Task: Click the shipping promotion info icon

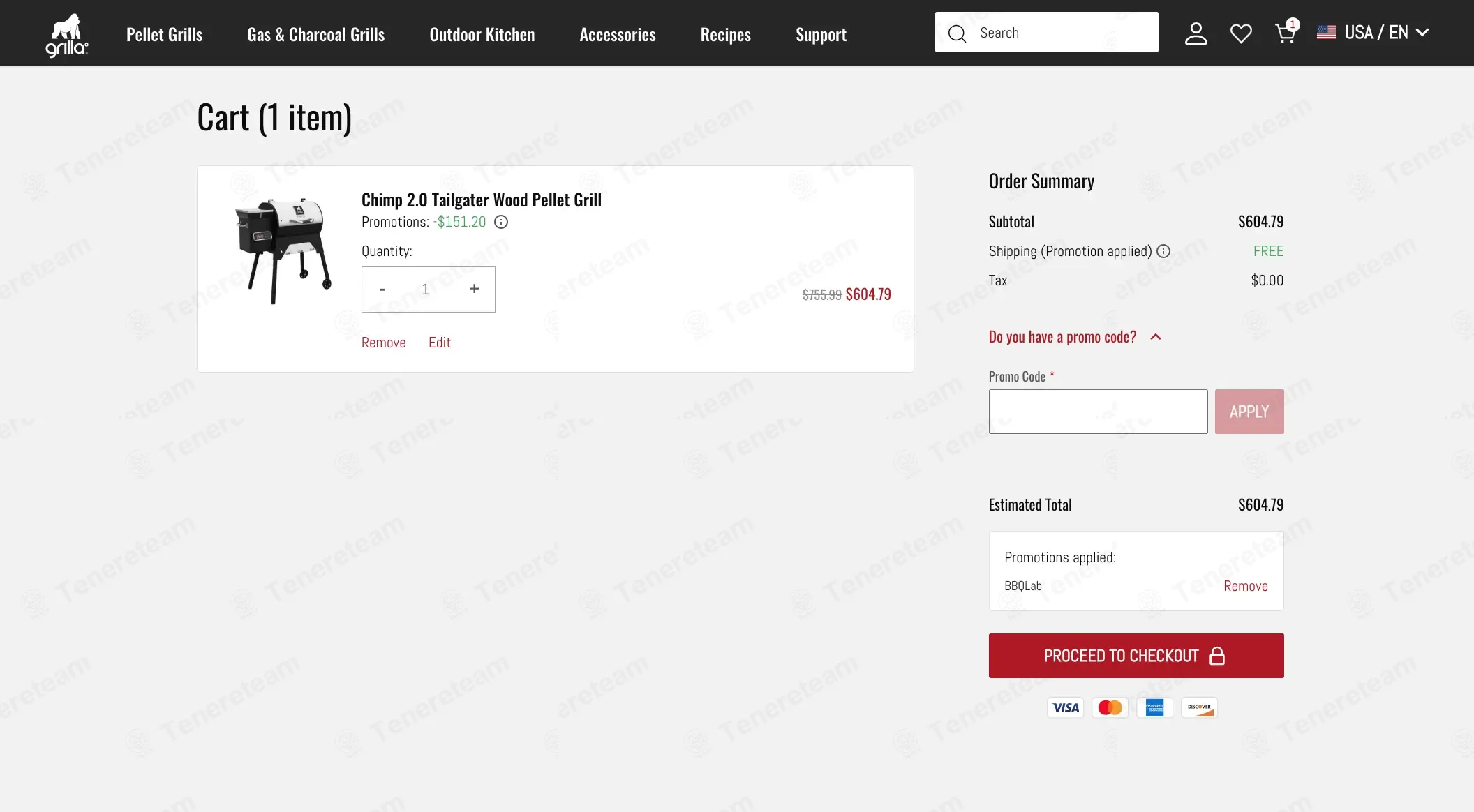Action: click(1163, 251)
